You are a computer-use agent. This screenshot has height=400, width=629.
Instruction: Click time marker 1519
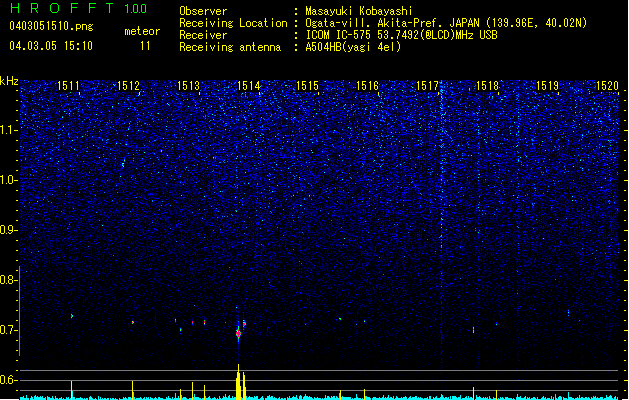pyautogui.click(x=547, y=86)
